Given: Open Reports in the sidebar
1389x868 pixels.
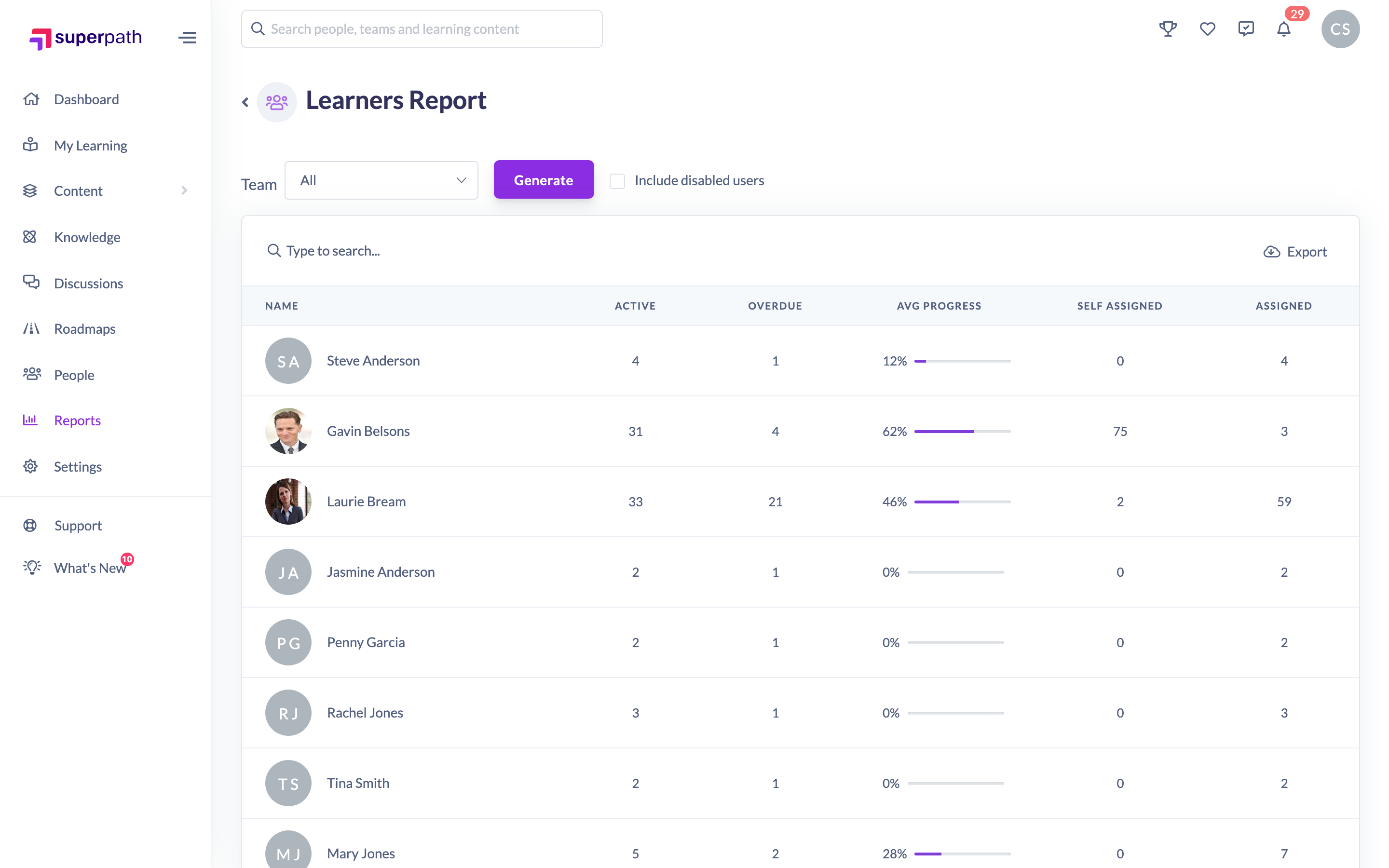Looking at the screenshot, I should 78,420.
